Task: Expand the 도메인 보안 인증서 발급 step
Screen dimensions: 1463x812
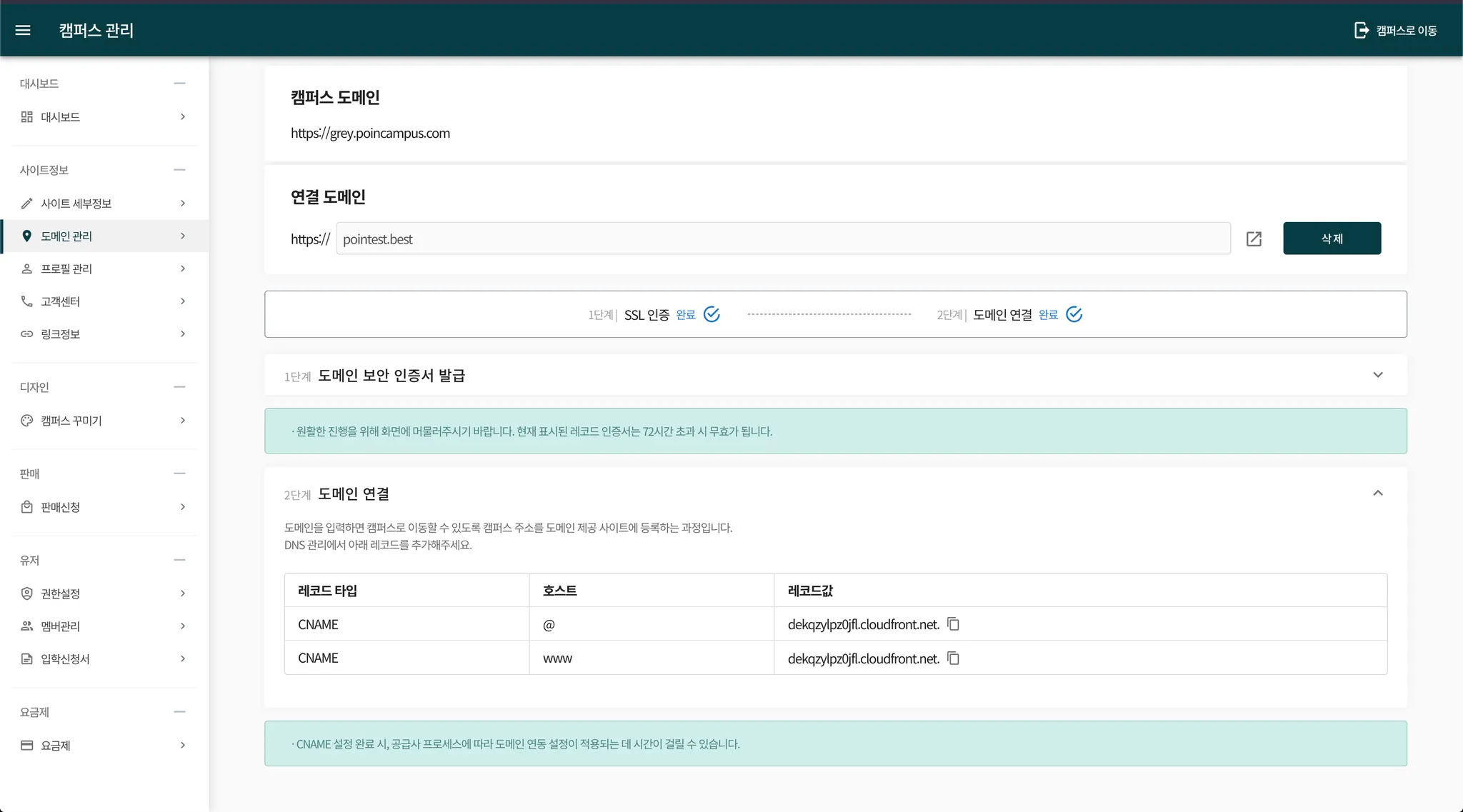Action: (x=1377, y=375)
